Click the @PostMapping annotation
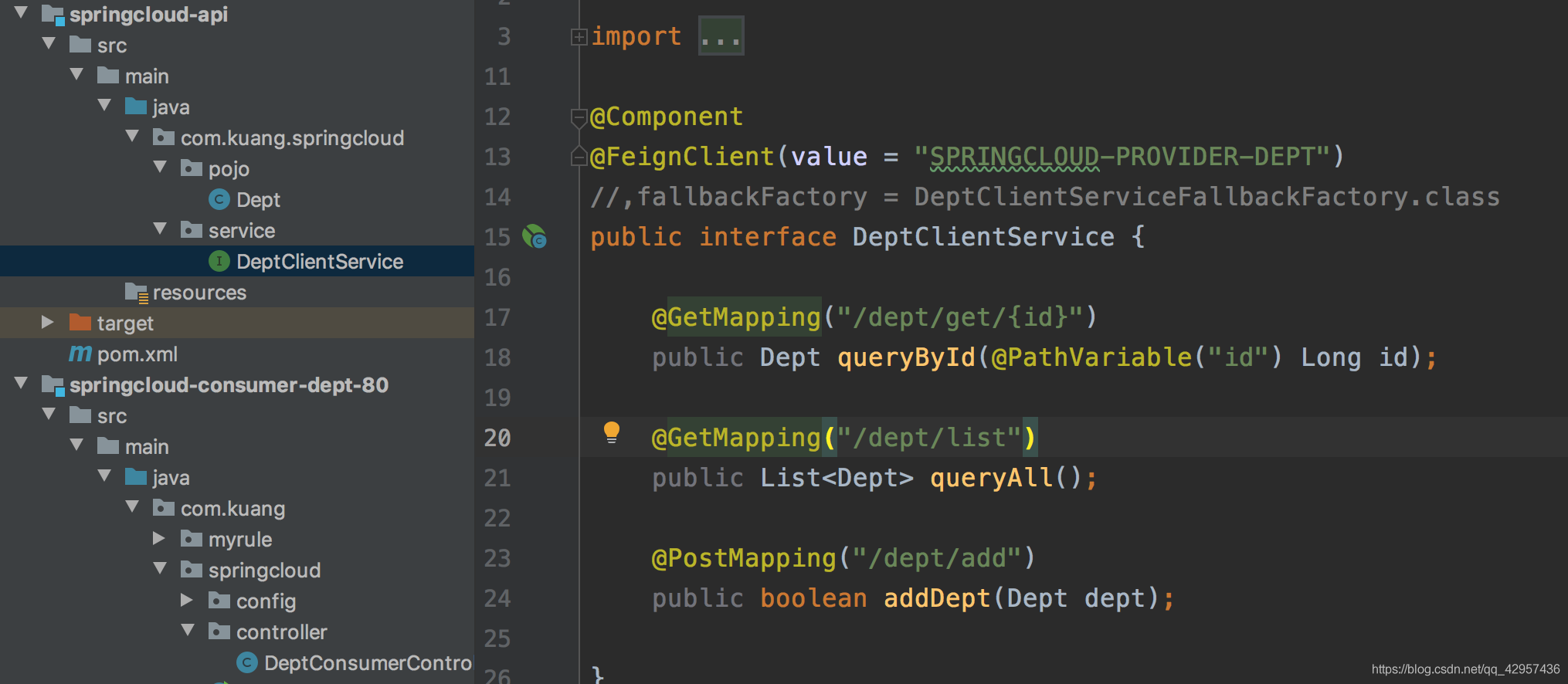 [x=744, y=558]
